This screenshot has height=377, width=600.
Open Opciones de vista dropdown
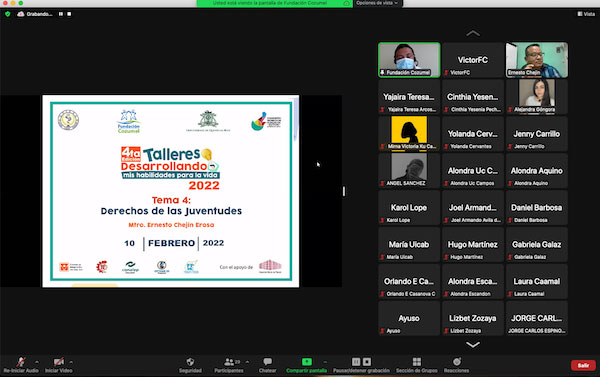point(378,3)
